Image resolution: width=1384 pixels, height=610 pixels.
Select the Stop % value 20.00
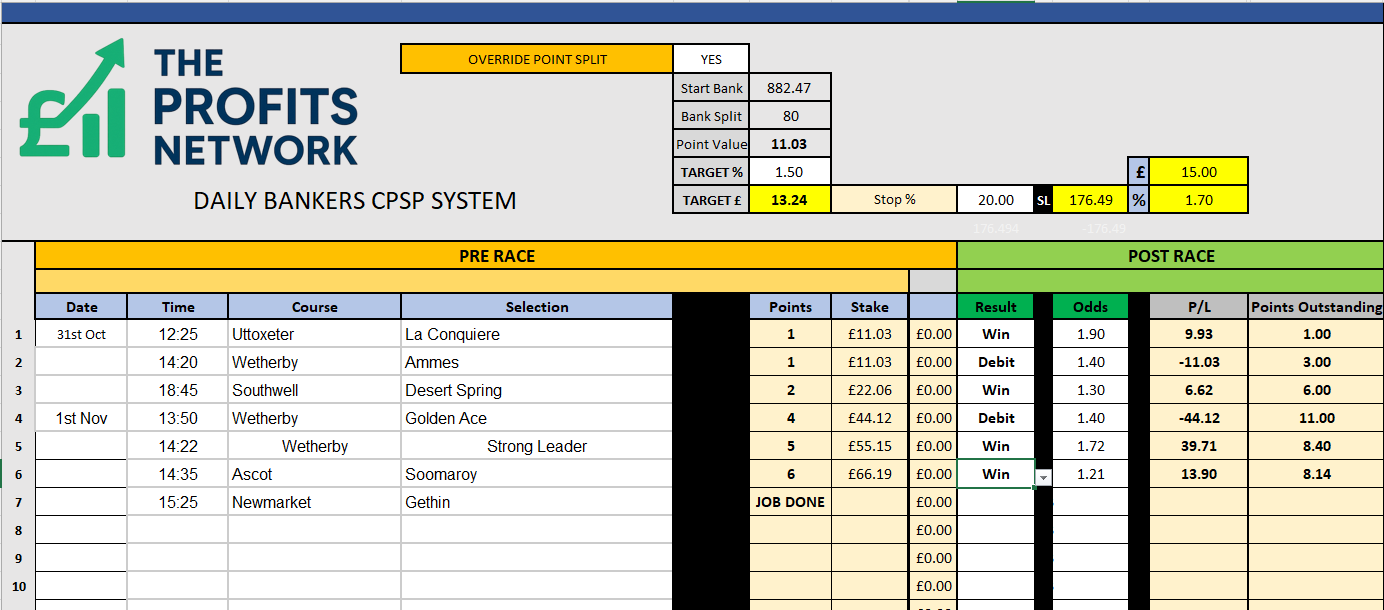click(997, 200)
